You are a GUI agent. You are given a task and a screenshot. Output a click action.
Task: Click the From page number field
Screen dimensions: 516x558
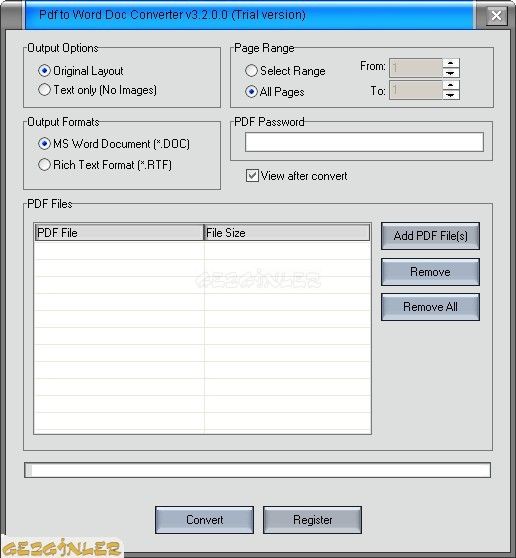(416, 68)
